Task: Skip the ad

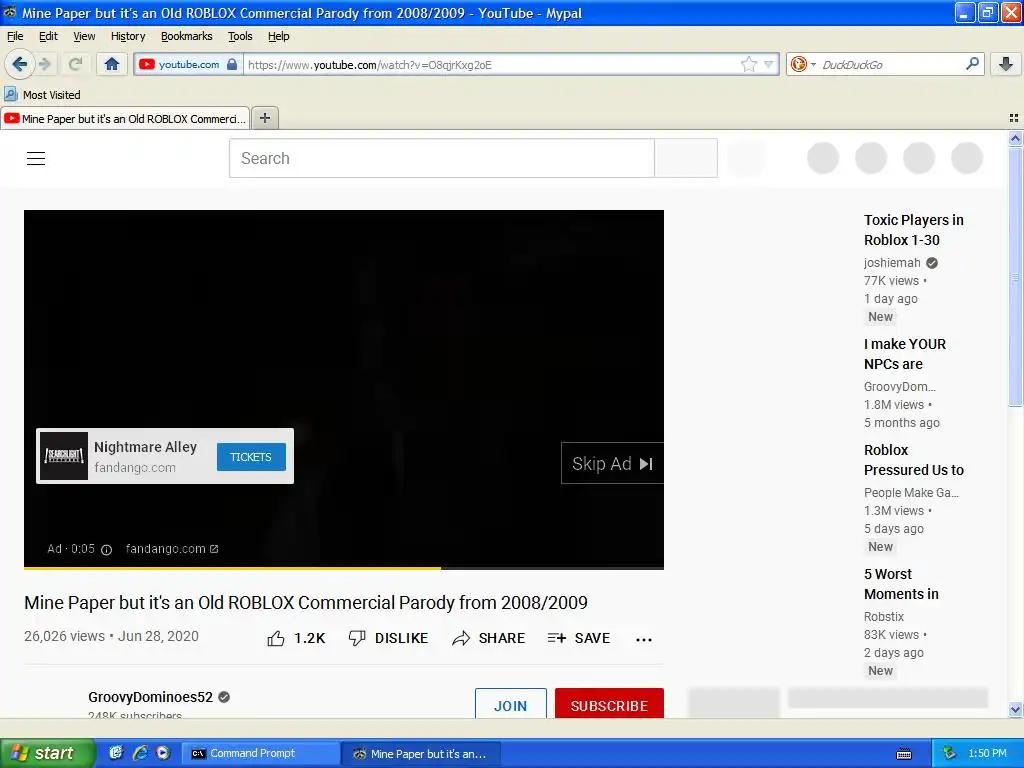Action: tap(612, 464)
